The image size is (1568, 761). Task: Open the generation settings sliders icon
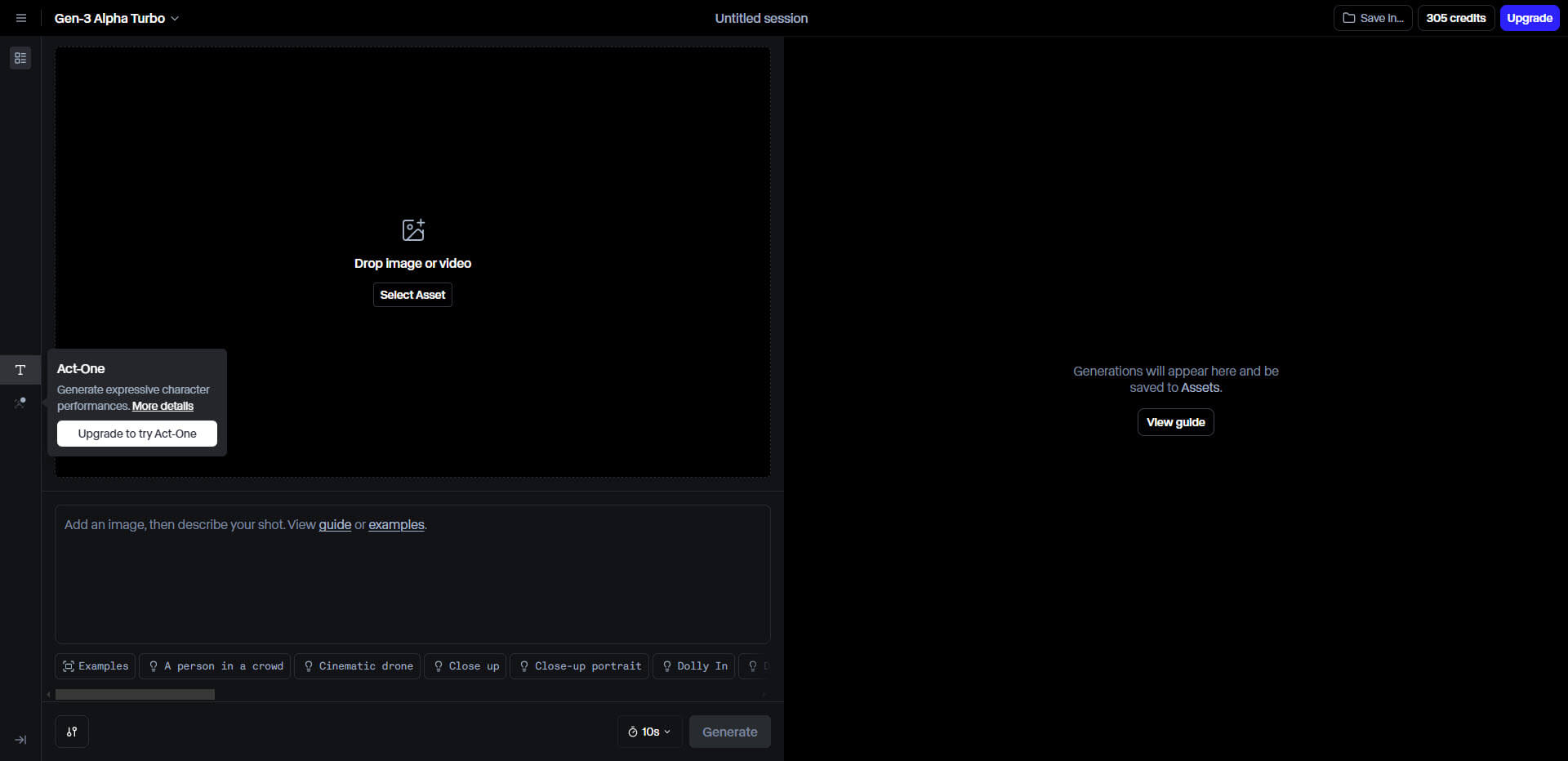coord(72,732)
